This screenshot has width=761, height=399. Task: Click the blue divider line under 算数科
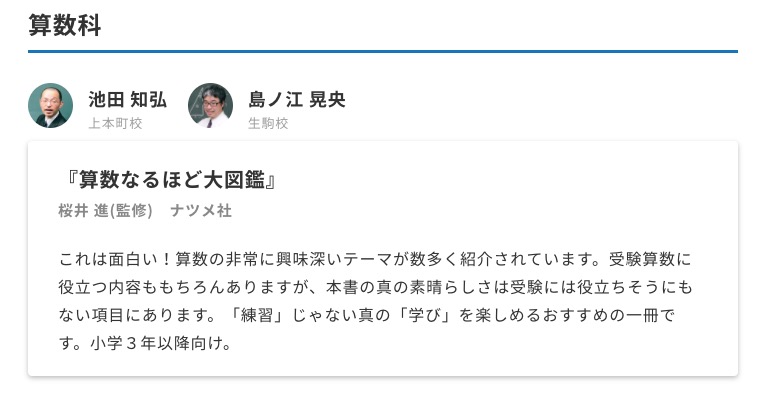pyautogui.click(x=383, y=51)
